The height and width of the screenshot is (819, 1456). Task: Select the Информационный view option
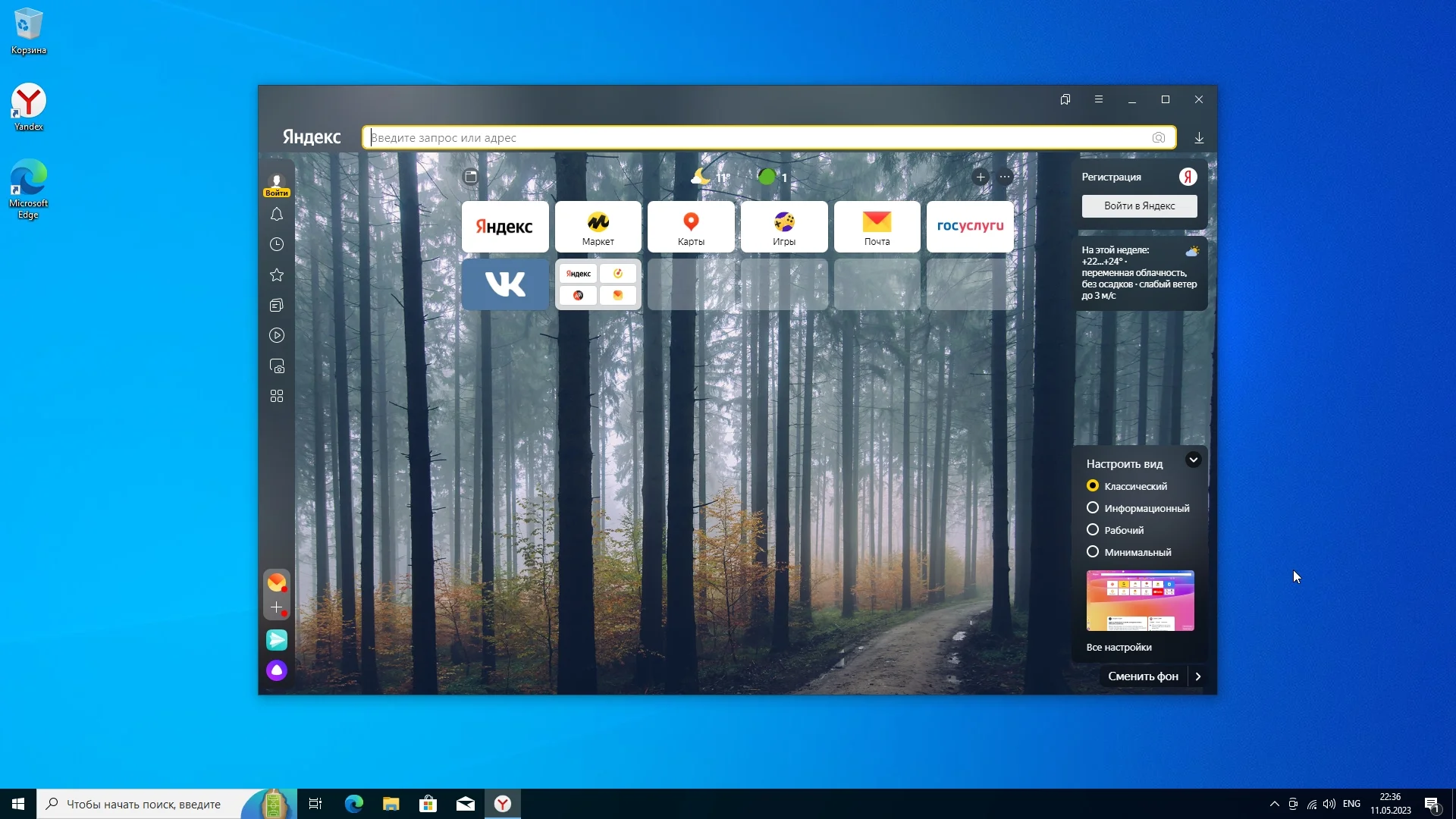click(x=1093, y=508)
